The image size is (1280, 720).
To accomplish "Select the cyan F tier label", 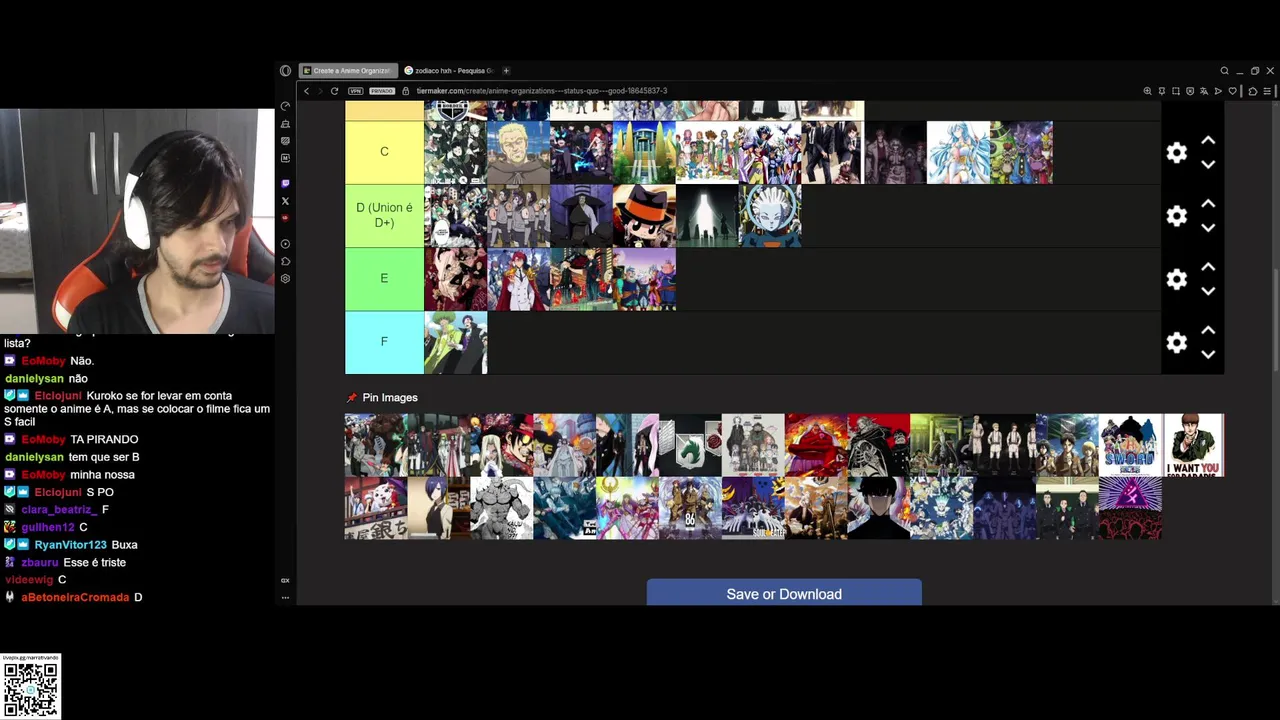I will 384,342.
